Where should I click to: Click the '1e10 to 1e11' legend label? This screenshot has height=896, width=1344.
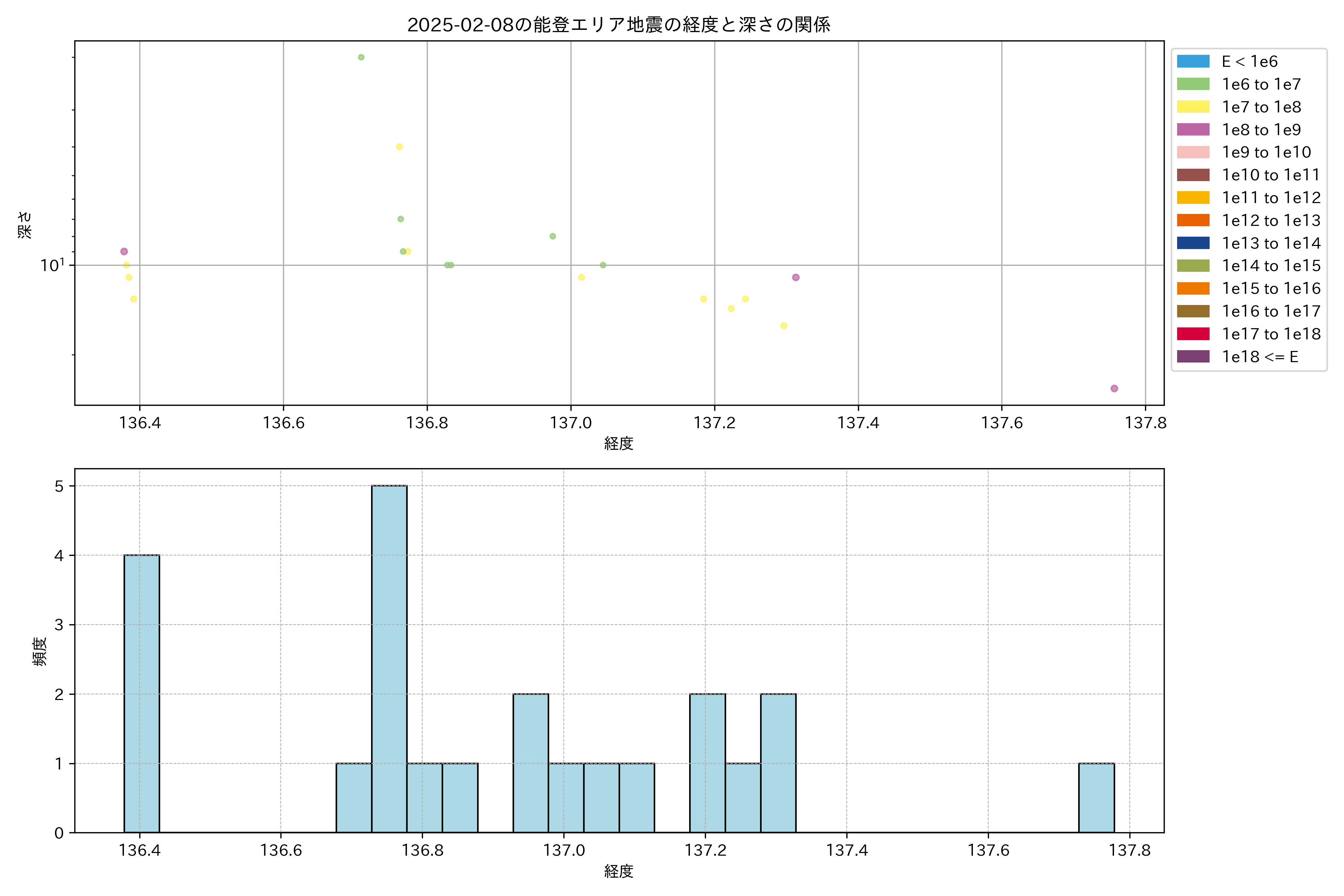click(1271, 175)
